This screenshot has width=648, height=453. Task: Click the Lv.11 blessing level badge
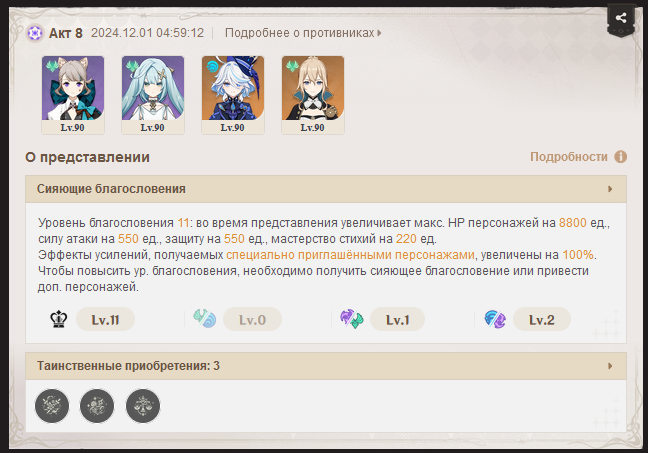105,319
